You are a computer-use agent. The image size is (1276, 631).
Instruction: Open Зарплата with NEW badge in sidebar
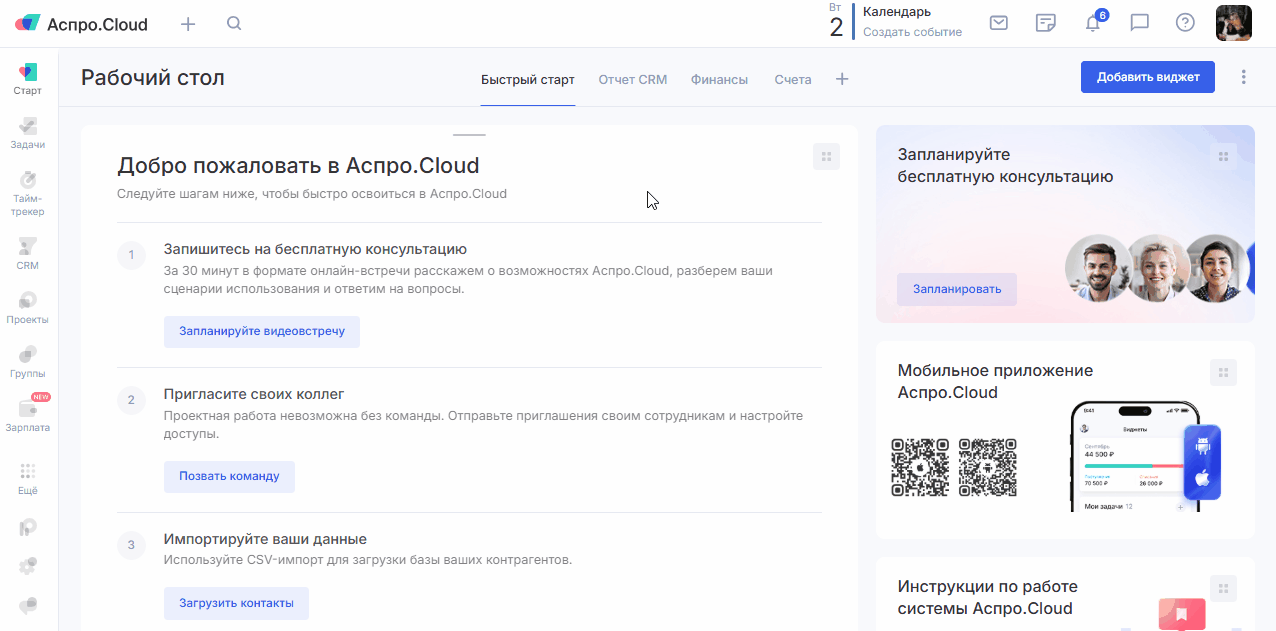[28, 415]
